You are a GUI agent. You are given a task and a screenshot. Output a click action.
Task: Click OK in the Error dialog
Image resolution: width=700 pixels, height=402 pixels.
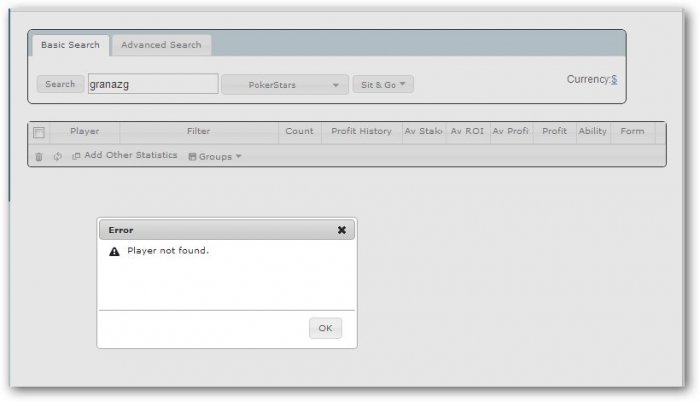point(325,328)
